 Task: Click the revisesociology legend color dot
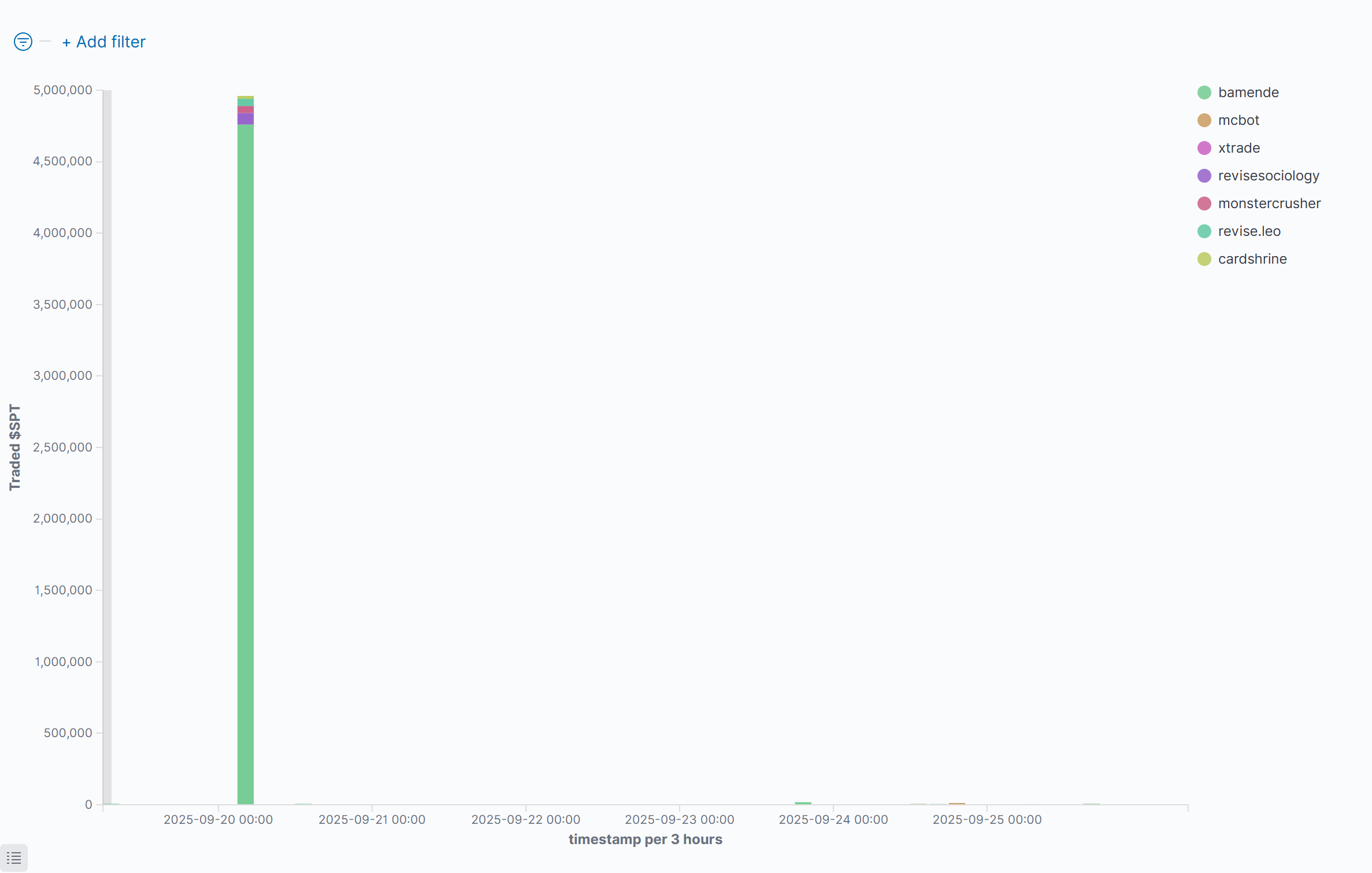[1204, 176]
